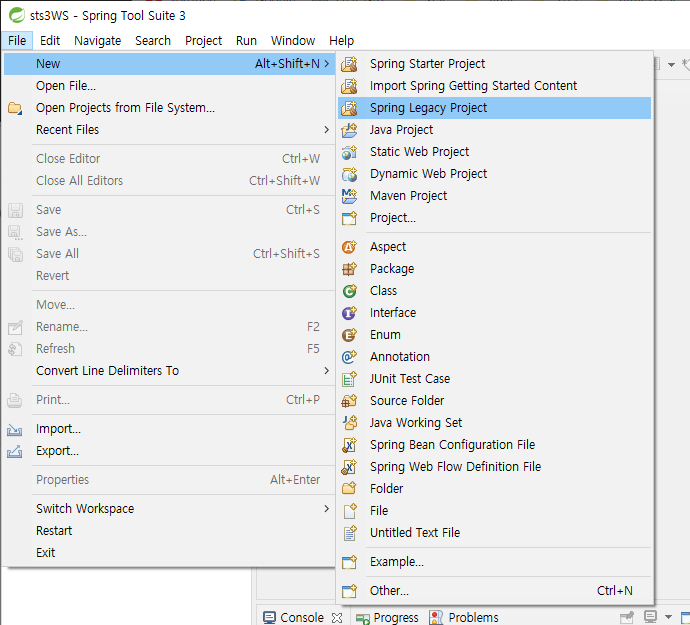Select Spring Legacy Project entry
The image size is (690, 625).
(x=495, y=108)
